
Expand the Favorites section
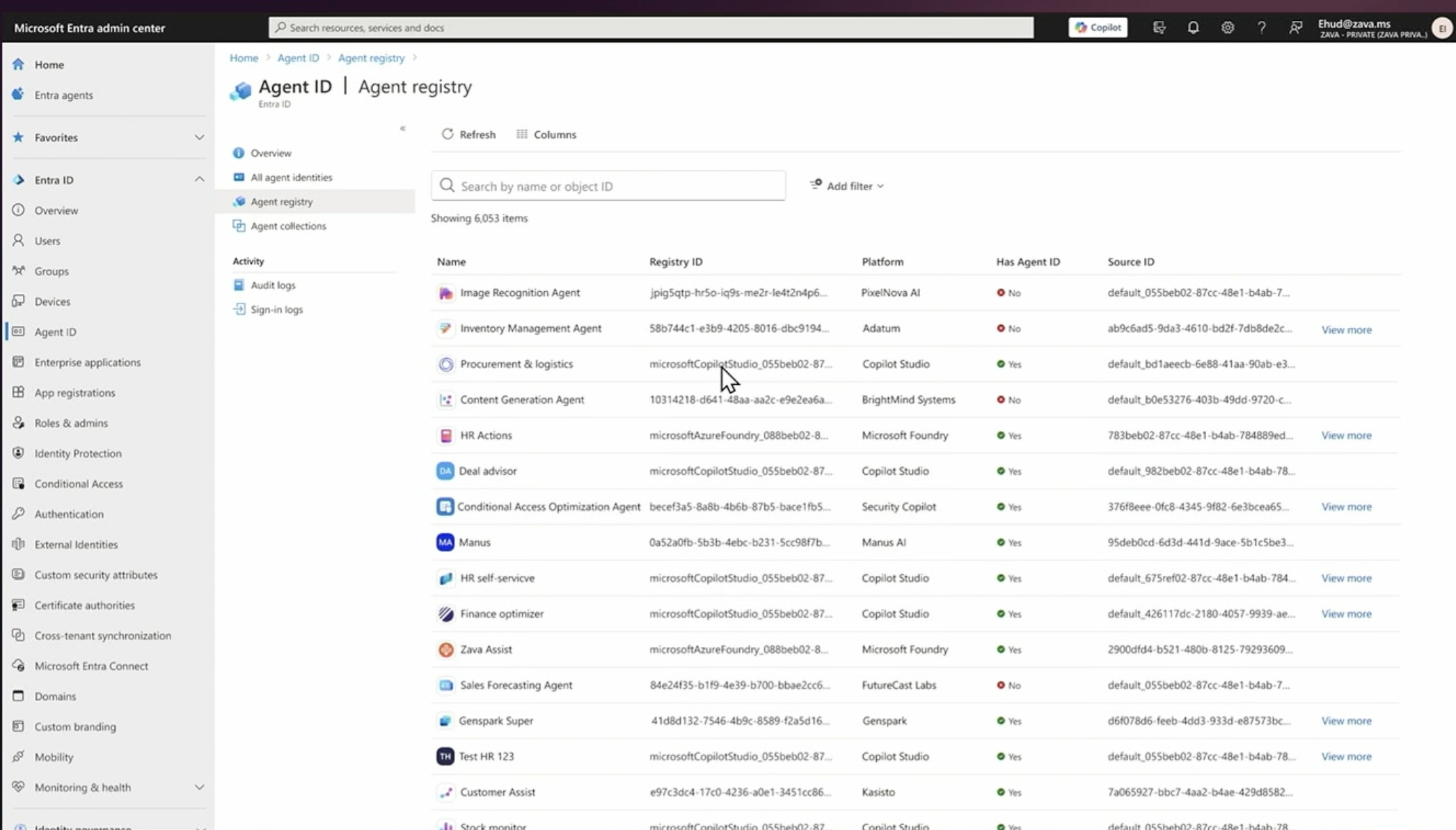(x=199, y=137)
